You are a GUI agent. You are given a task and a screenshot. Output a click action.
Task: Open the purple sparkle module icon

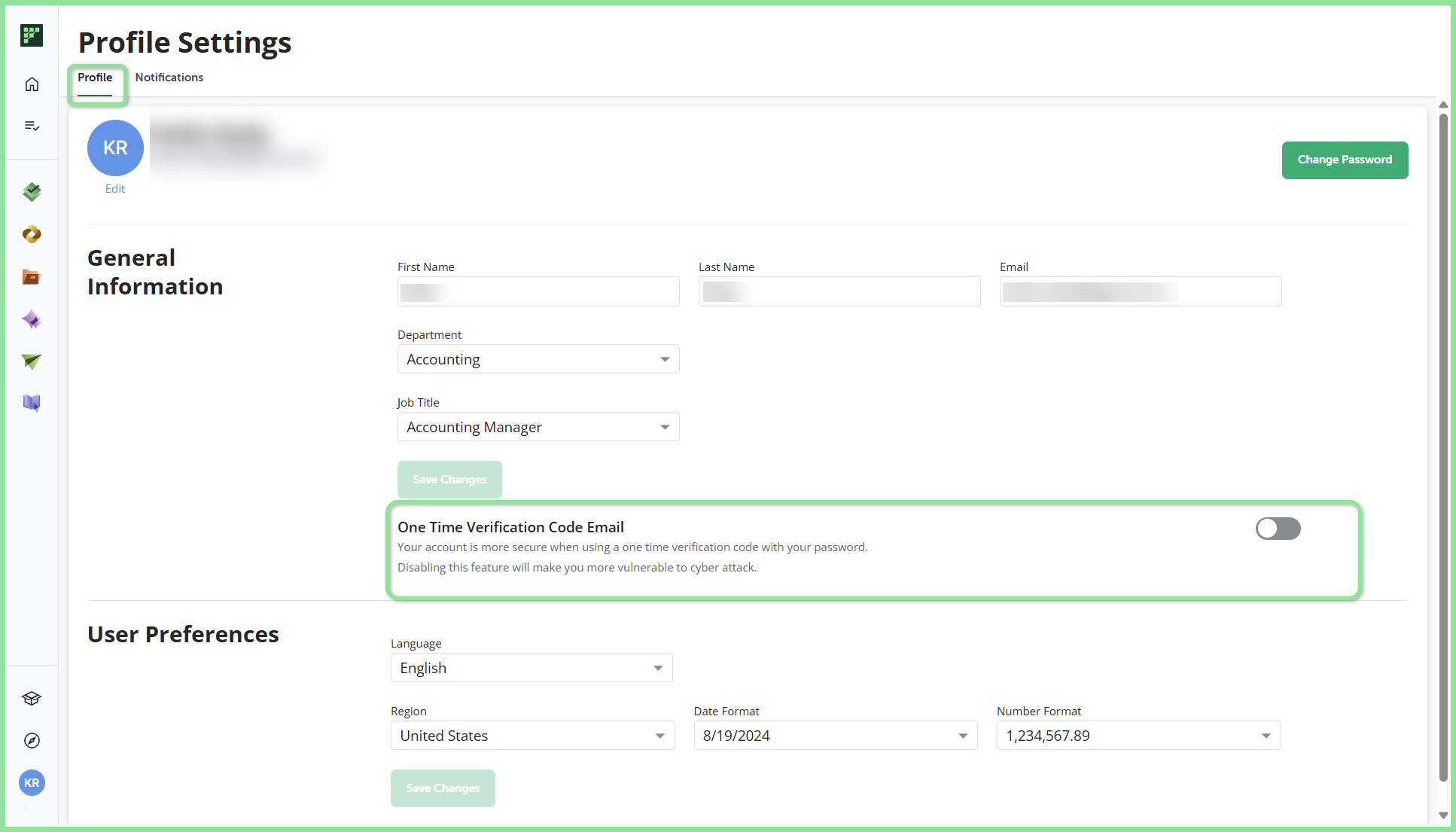click(32, 319)
